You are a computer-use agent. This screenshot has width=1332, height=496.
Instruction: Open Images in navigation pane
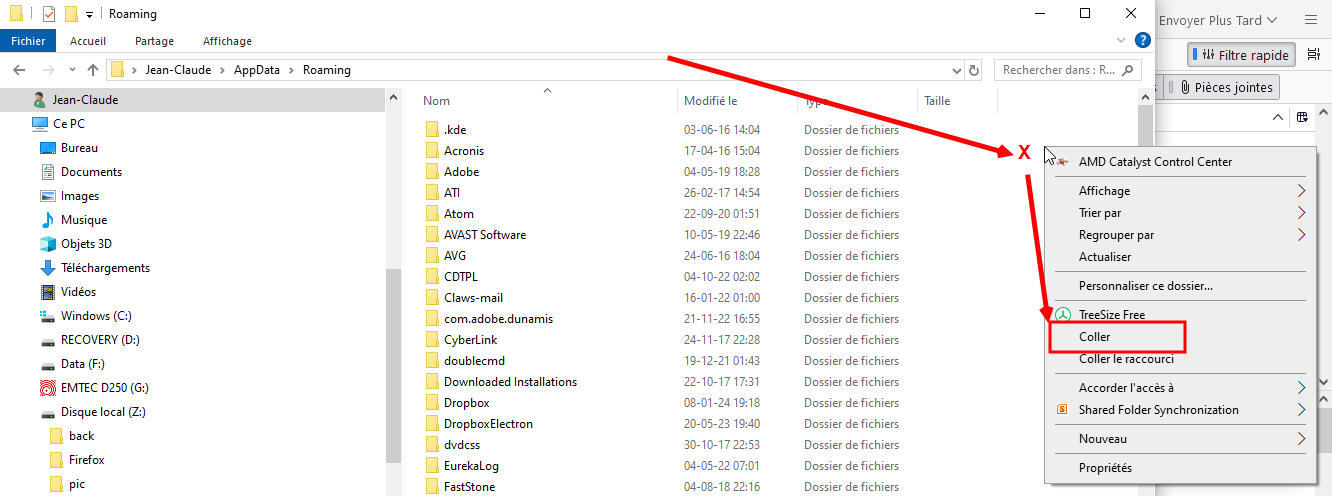(80, 196)
